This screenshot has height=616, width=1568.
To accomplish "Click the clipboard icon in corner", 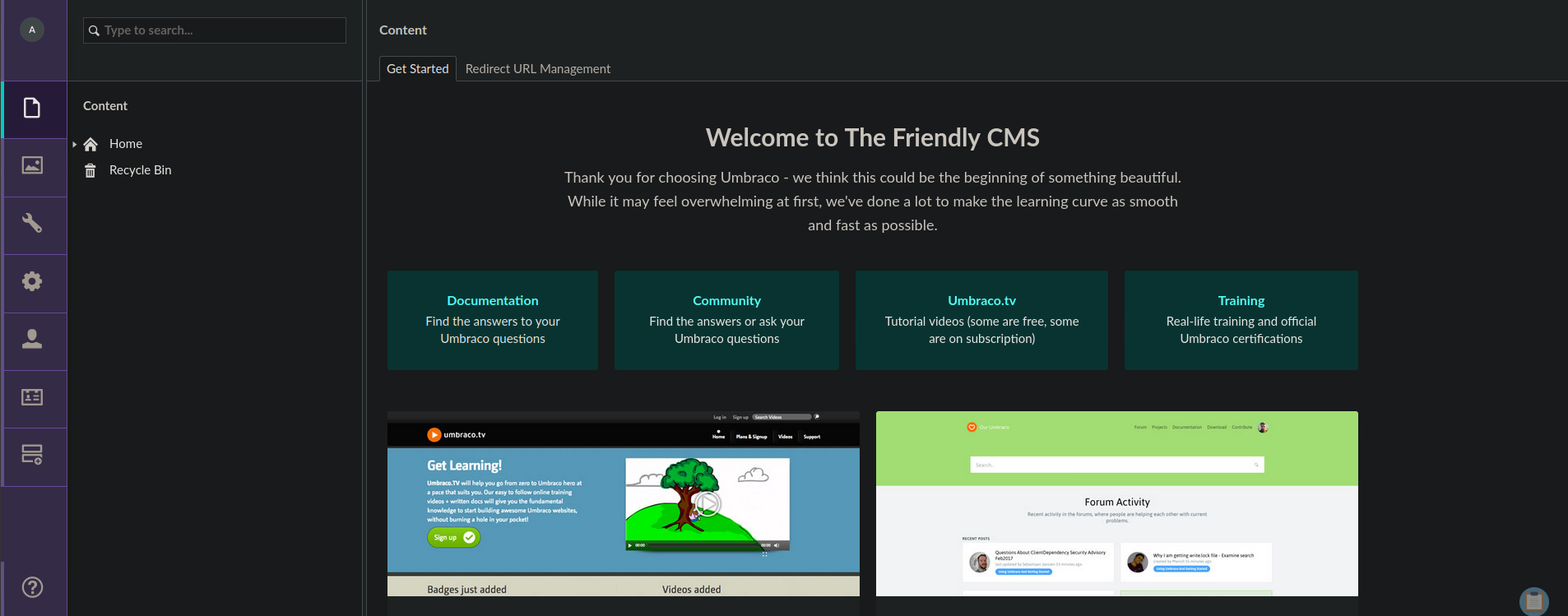I will [1534, 601].
